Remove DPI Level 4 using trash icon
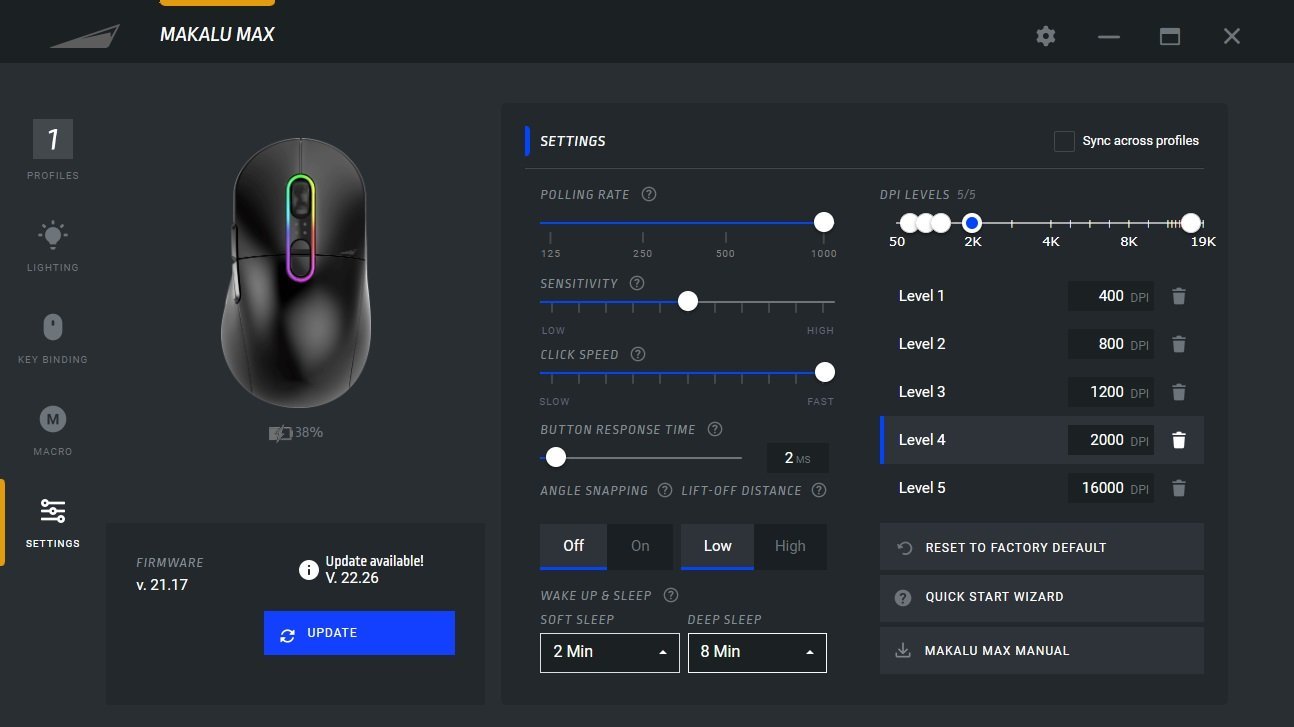Viewport: 1294px width, 727px height. pos(1179,440)
